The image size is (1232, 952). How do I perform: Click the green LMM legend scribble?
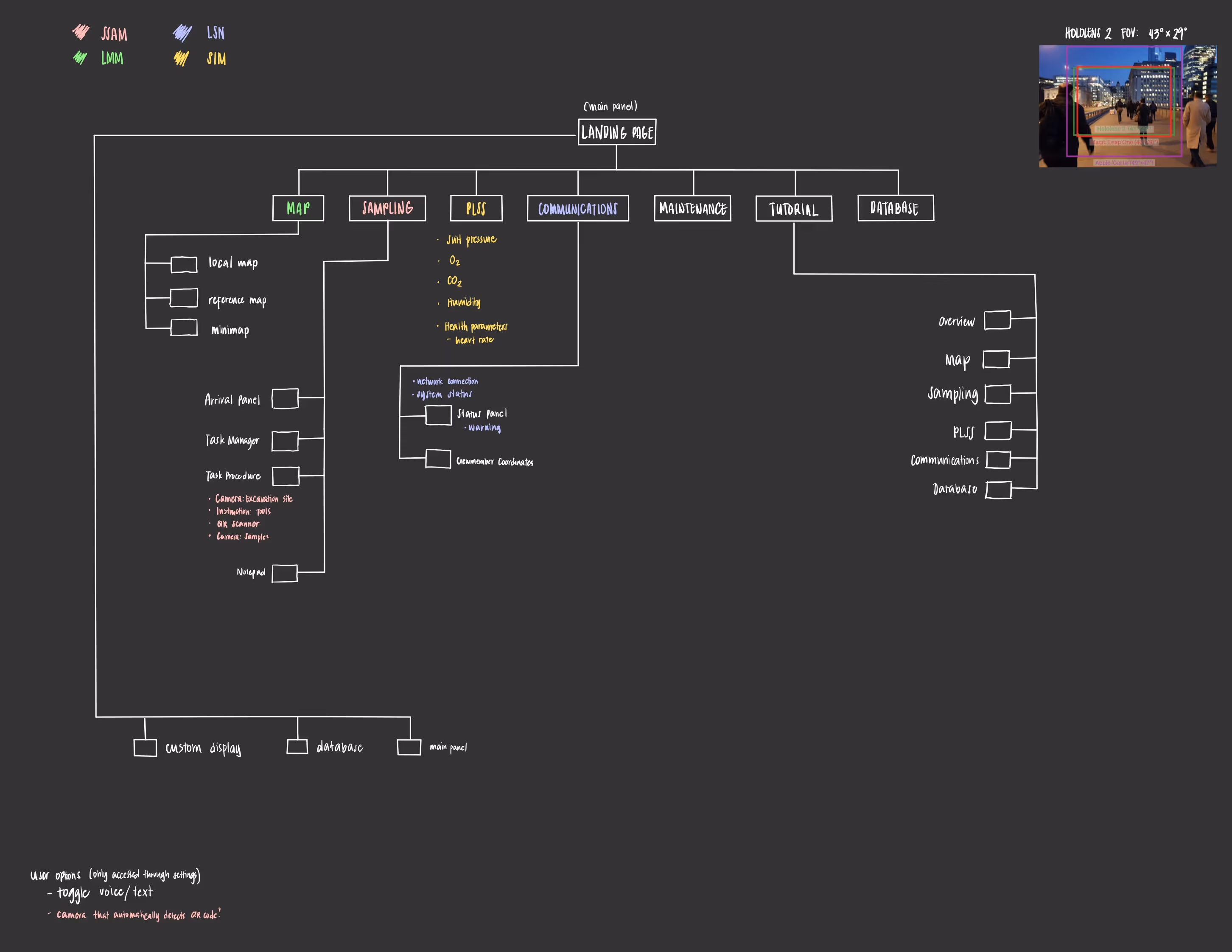click(80, 58)
